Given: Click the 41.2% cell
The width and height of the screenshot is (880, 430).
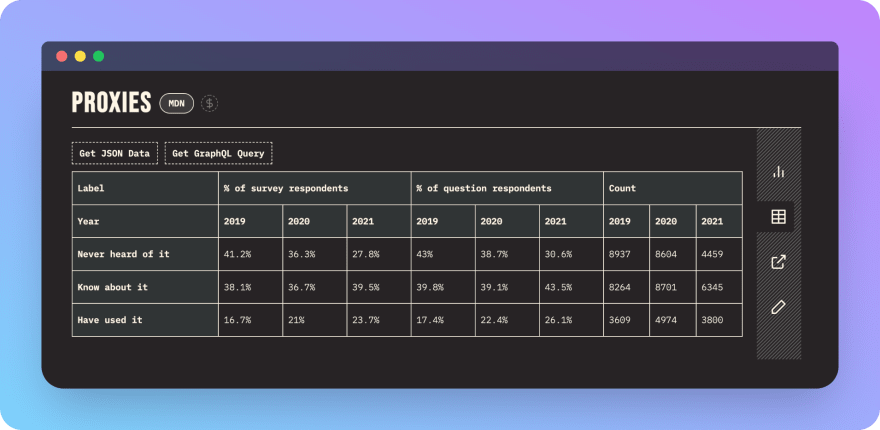Looking at the screenshot, I should [x=250, y=254].
